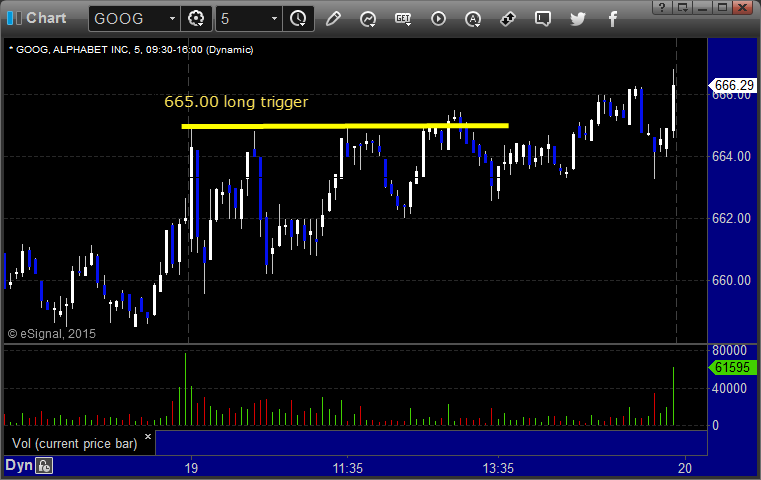
Task: Click the Chart window title
Action: [x=46, y=18]
